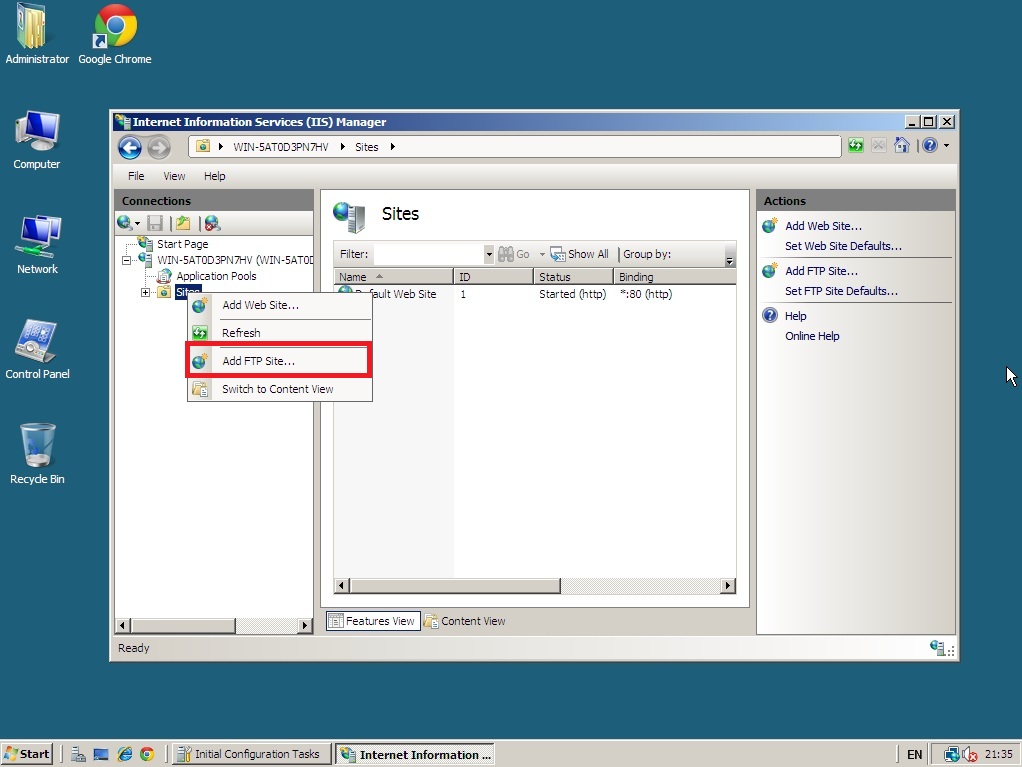Open the Group by toolbar overflow arrow
Viewport: 1022px width, 767px height.
coord(729,261)
